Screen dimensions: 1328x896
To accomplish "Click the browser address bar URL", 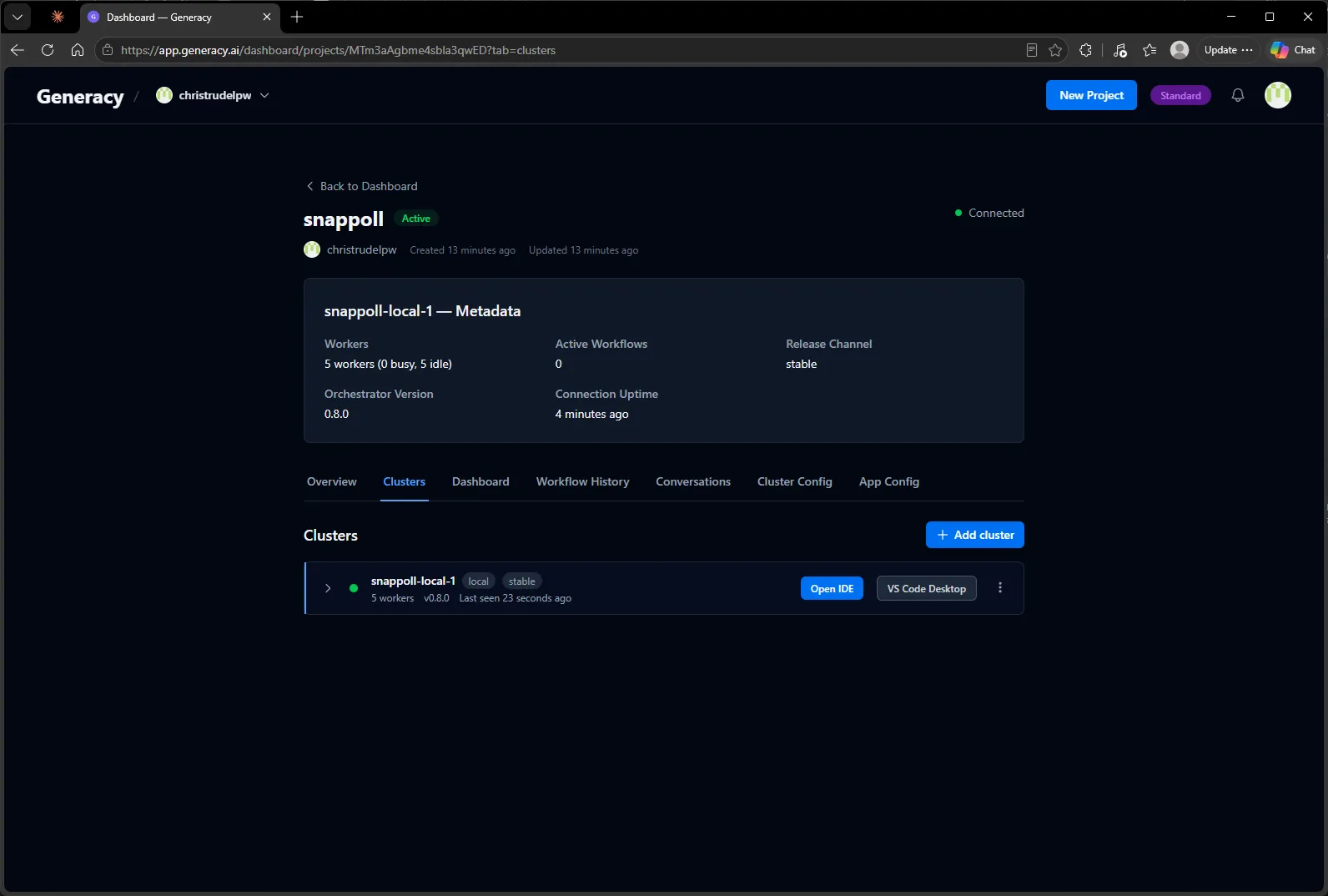I will click(338, 50).
